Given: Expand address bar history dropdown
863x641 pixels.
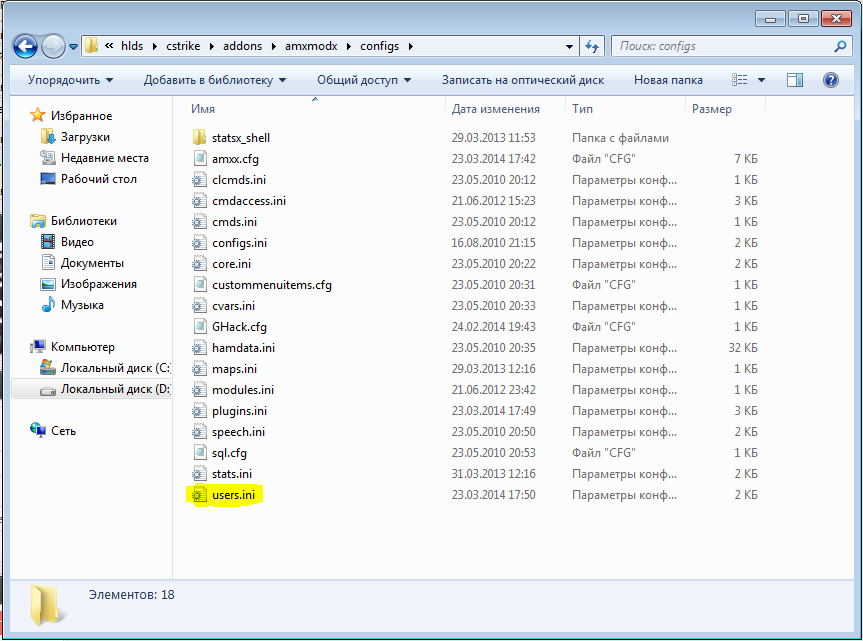Looking at the screenshot, I should tap(570, 47).
